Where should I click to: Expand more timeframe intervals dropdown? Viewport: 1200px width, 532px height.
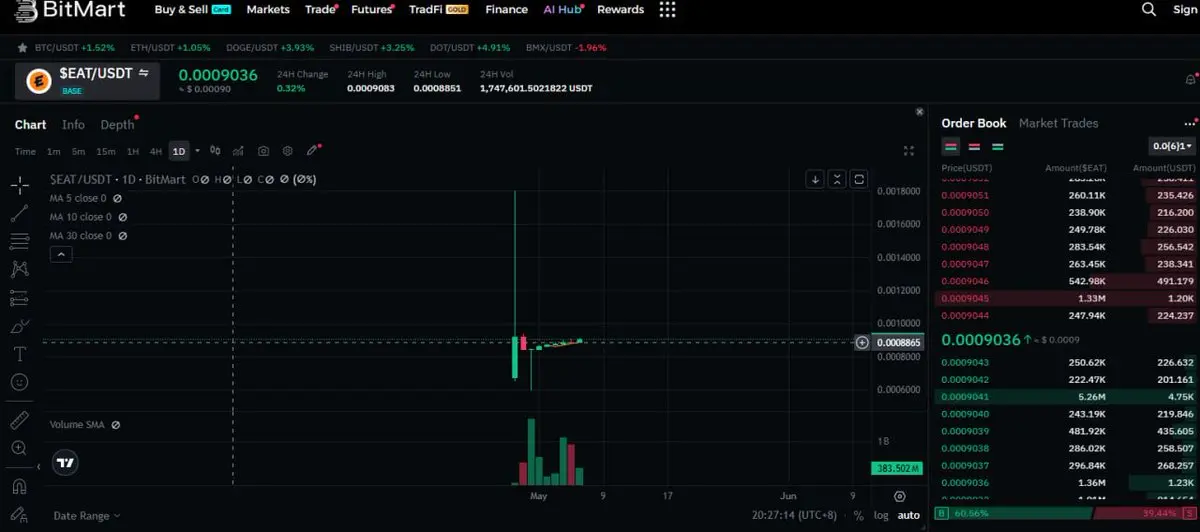tap(198, 151)
